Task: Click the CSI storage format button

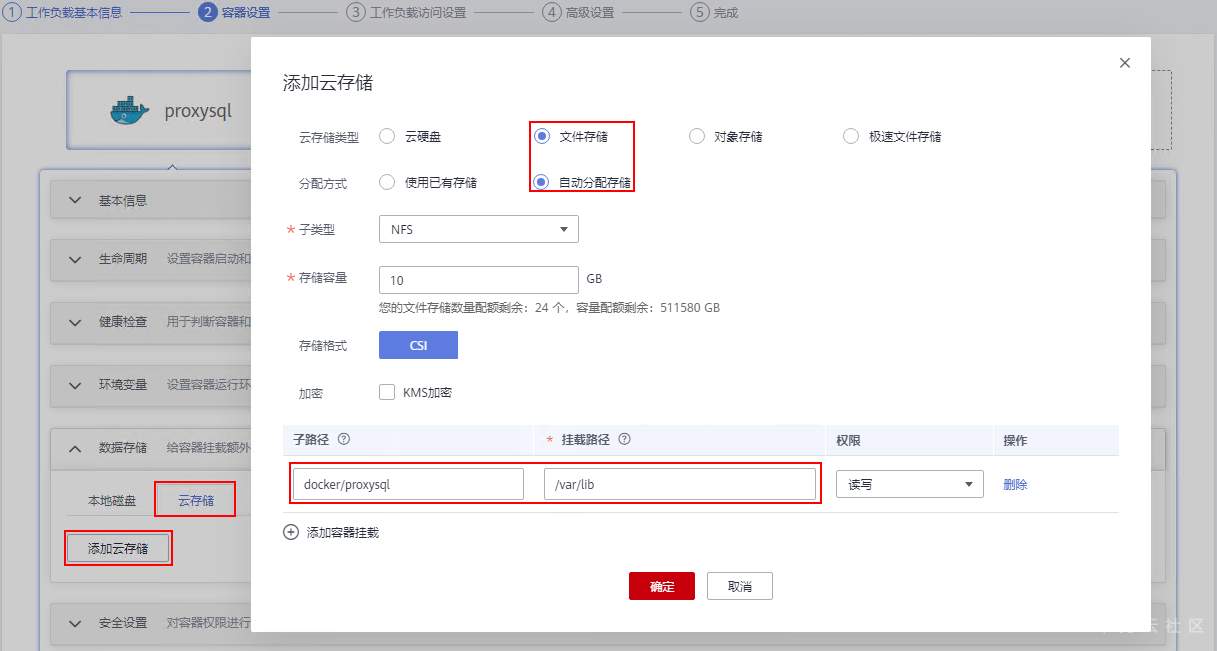Action: coord(418,345)
